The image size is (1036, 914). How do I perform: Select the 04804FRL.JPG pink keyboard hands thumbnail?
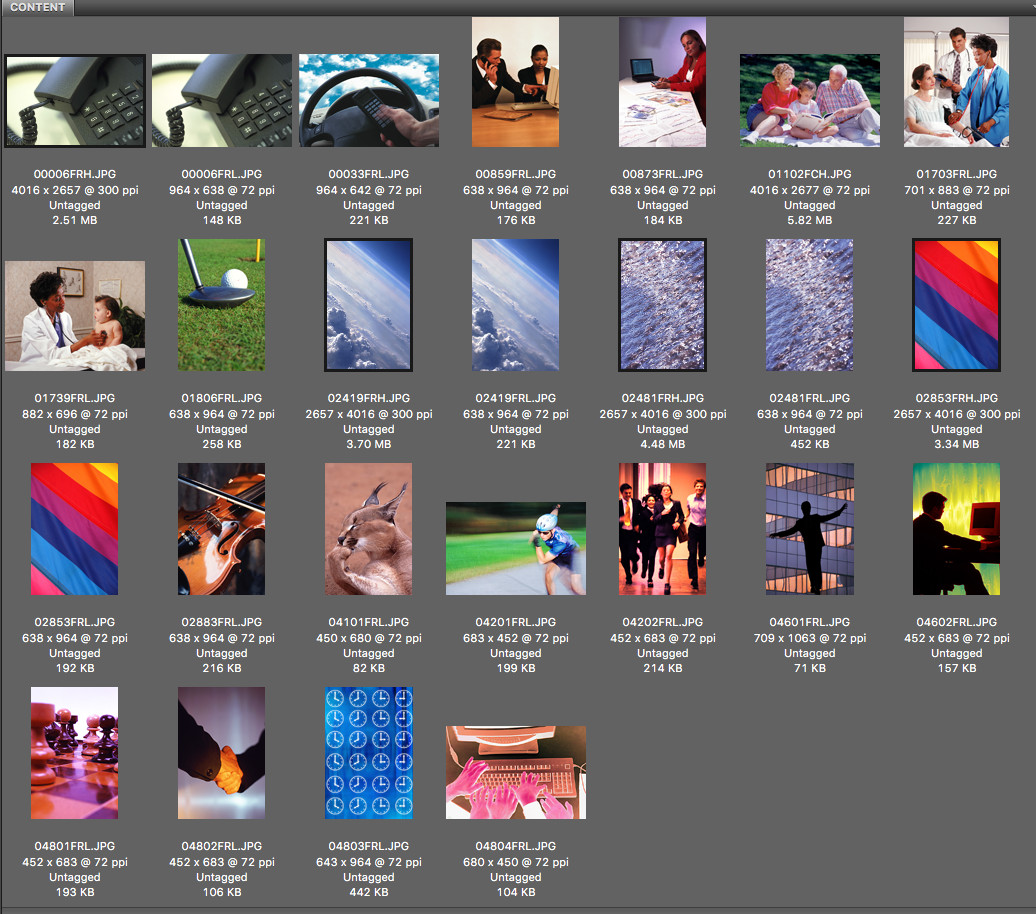(515, 773)
